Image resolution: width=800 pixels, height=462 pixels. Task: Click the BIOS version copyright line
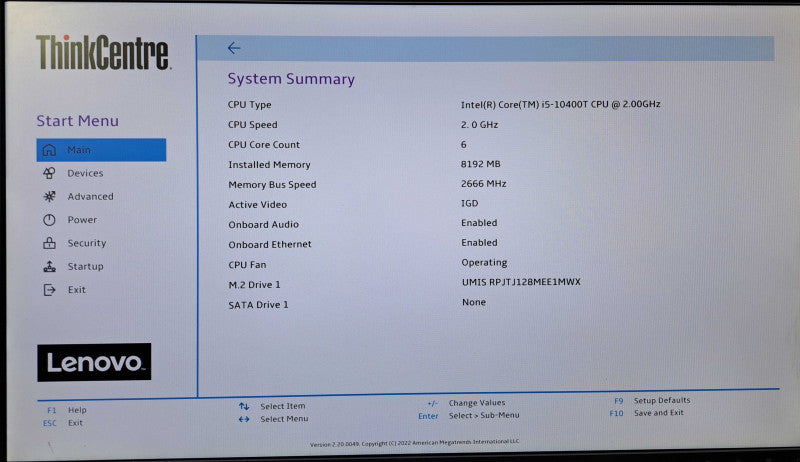(414, 443)
